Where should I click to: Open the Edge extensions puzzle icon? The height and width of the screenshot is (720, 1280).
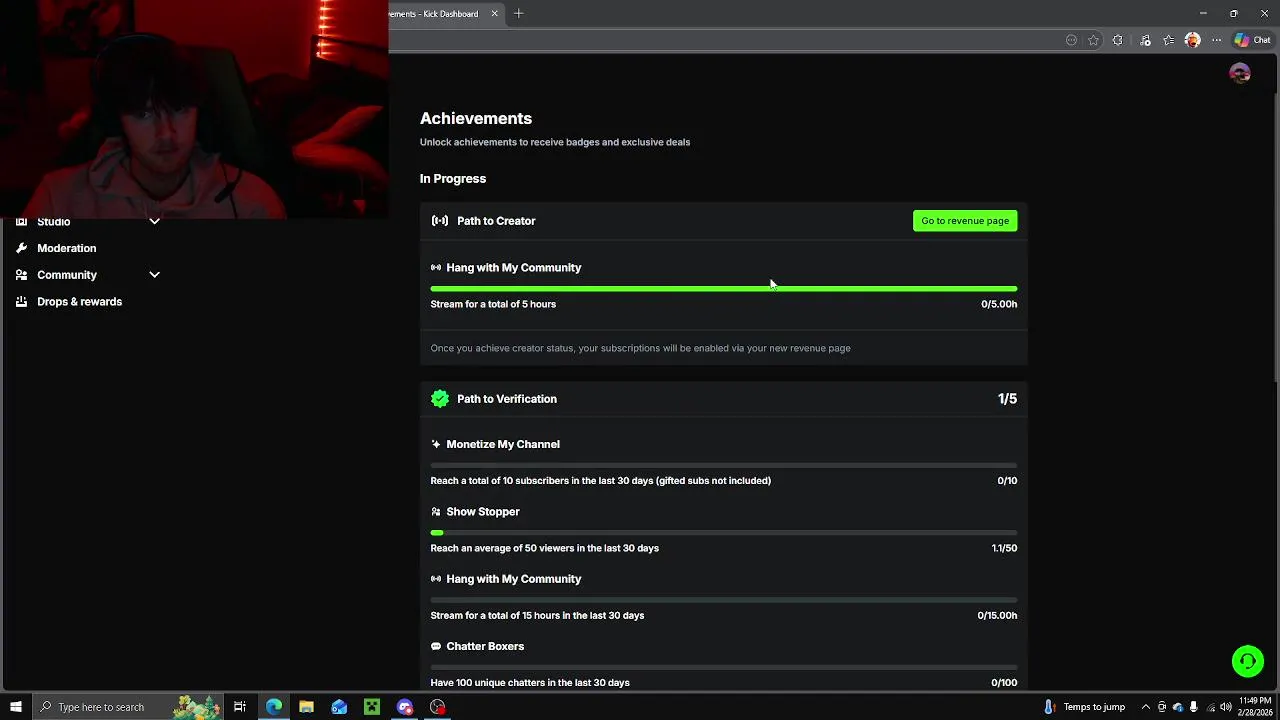(1118, 40)
